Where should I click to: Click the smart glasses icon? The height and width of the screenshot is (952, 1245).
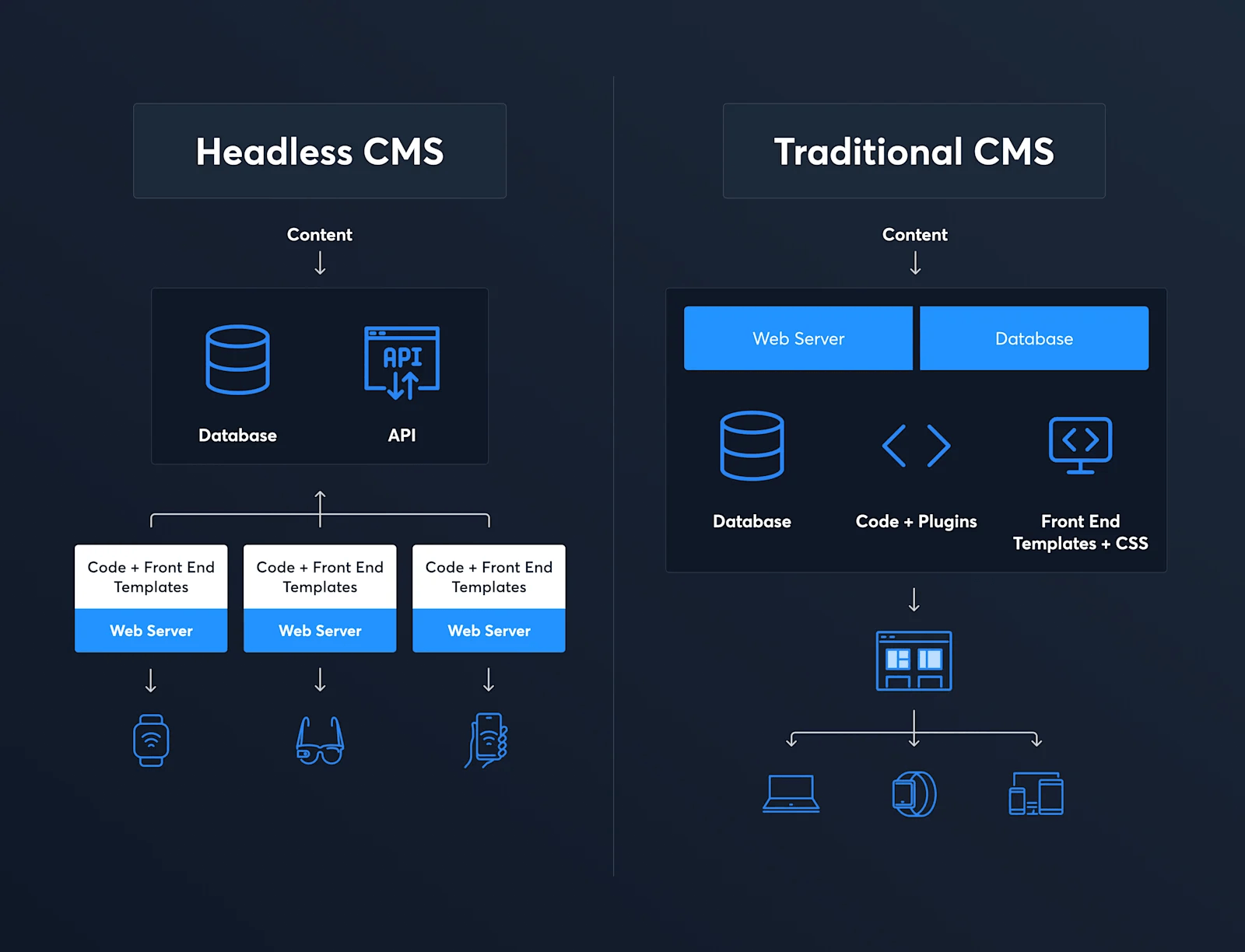coord(320,740)
